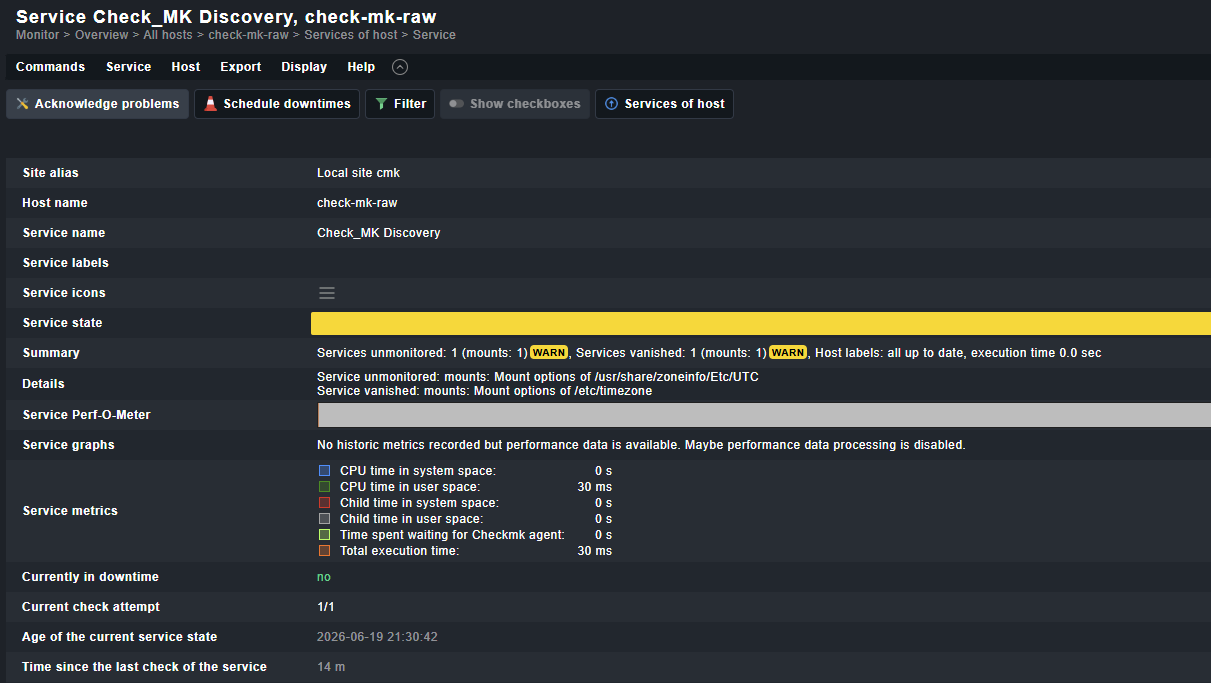
Task: Open the Service icons hamburger menu
Action: pos(327,293)
